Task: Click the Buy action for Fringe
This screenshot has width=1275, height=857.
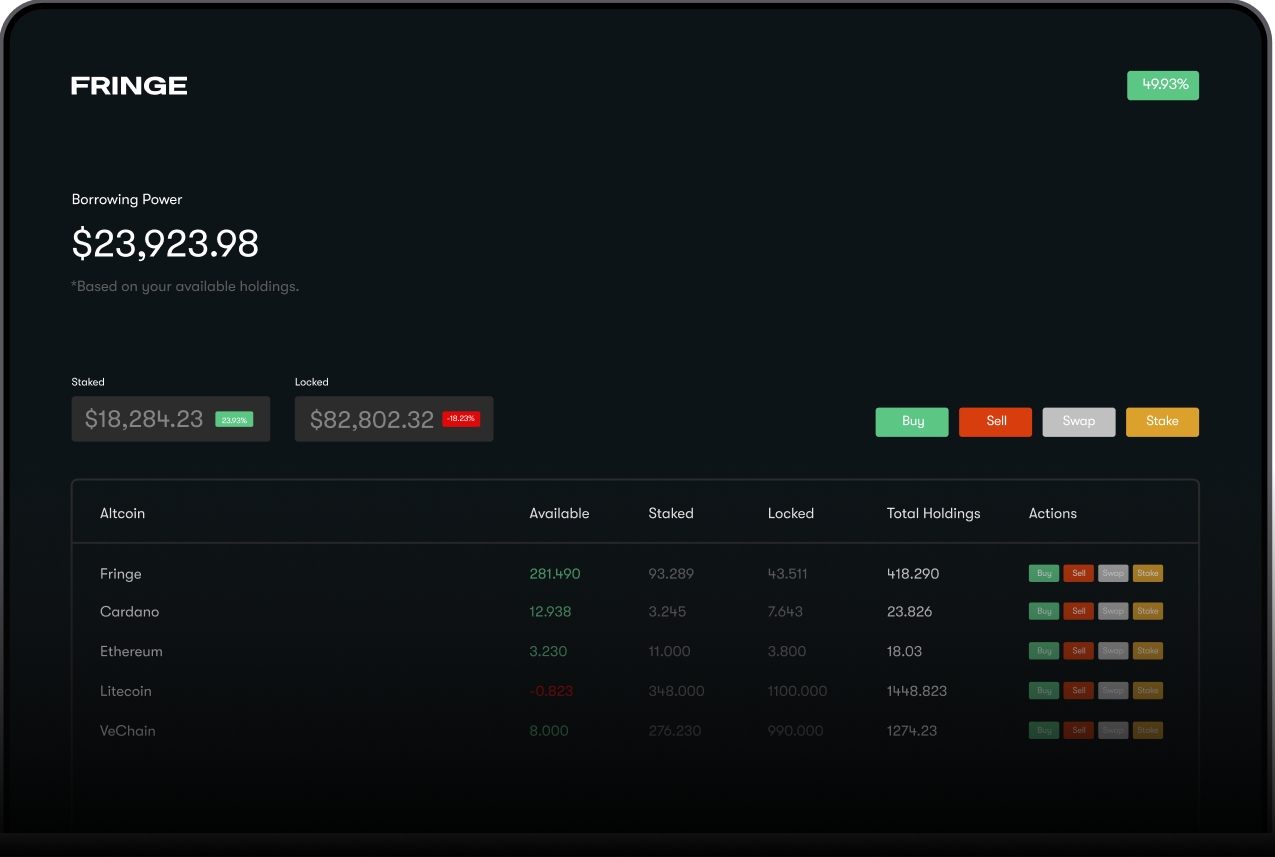Action: point(1044,573)
